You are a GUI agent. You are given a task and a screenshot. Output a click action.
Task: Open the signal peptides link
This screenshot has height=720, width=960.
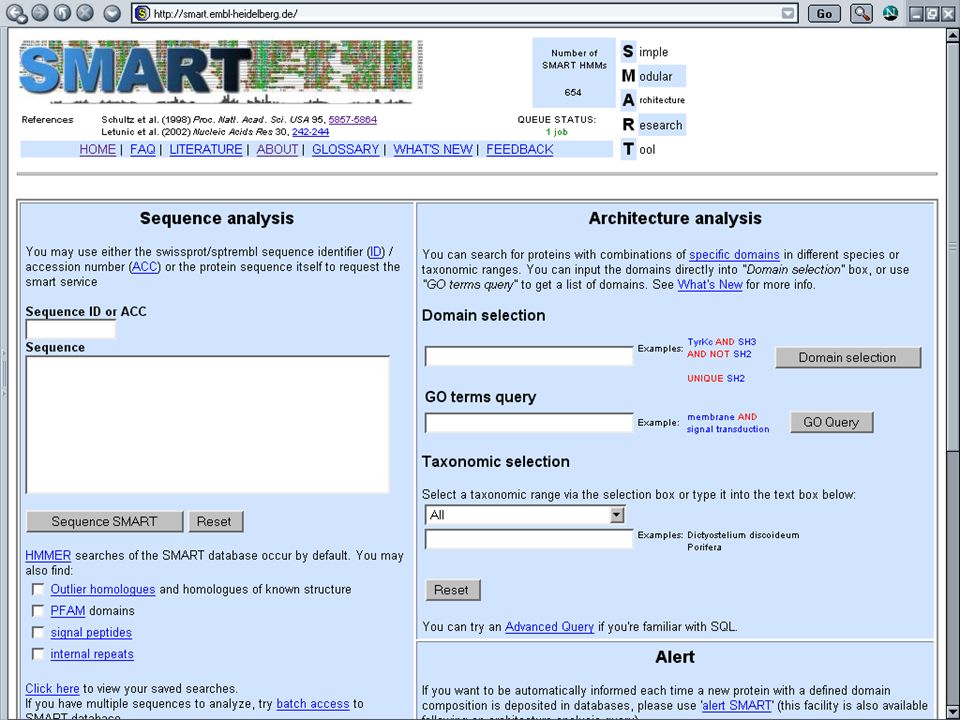pos(91,632)
